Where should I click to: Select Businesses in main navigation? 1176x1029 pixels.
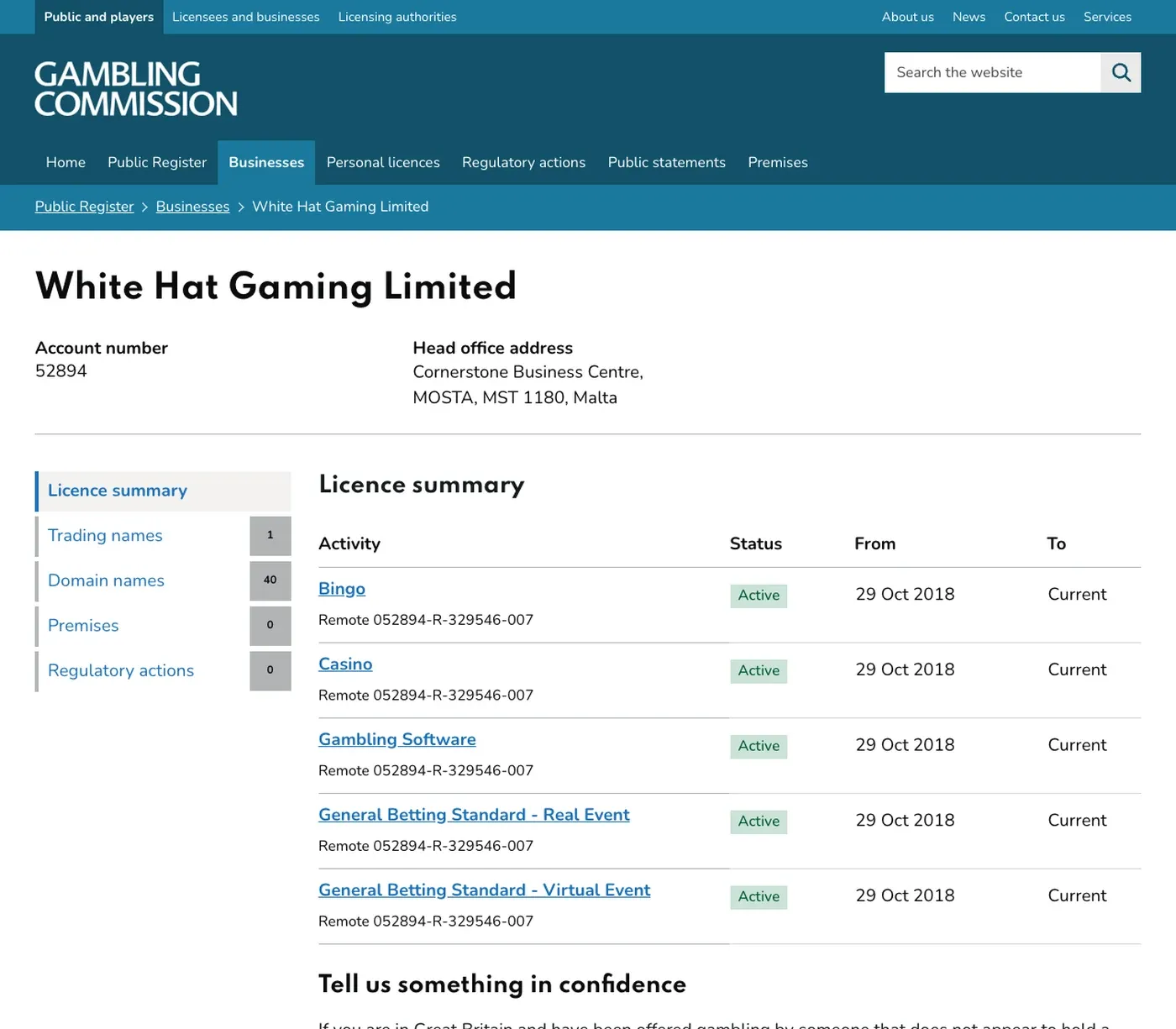click(266, 162)
